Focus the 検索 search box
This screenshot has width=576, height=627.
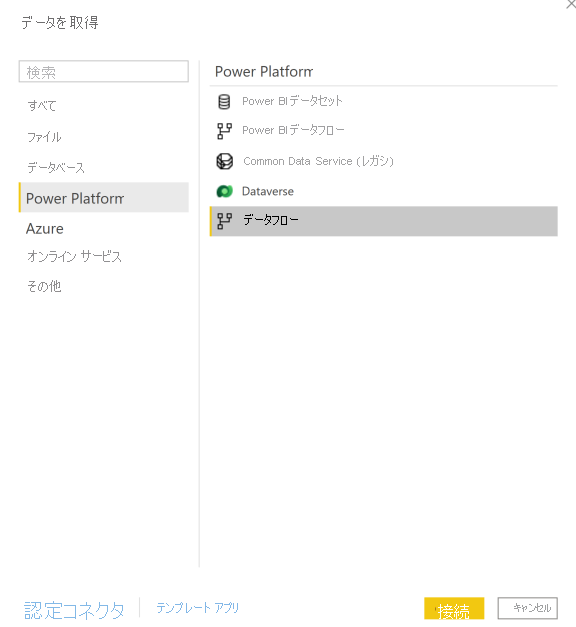click(x=104, y=72)
